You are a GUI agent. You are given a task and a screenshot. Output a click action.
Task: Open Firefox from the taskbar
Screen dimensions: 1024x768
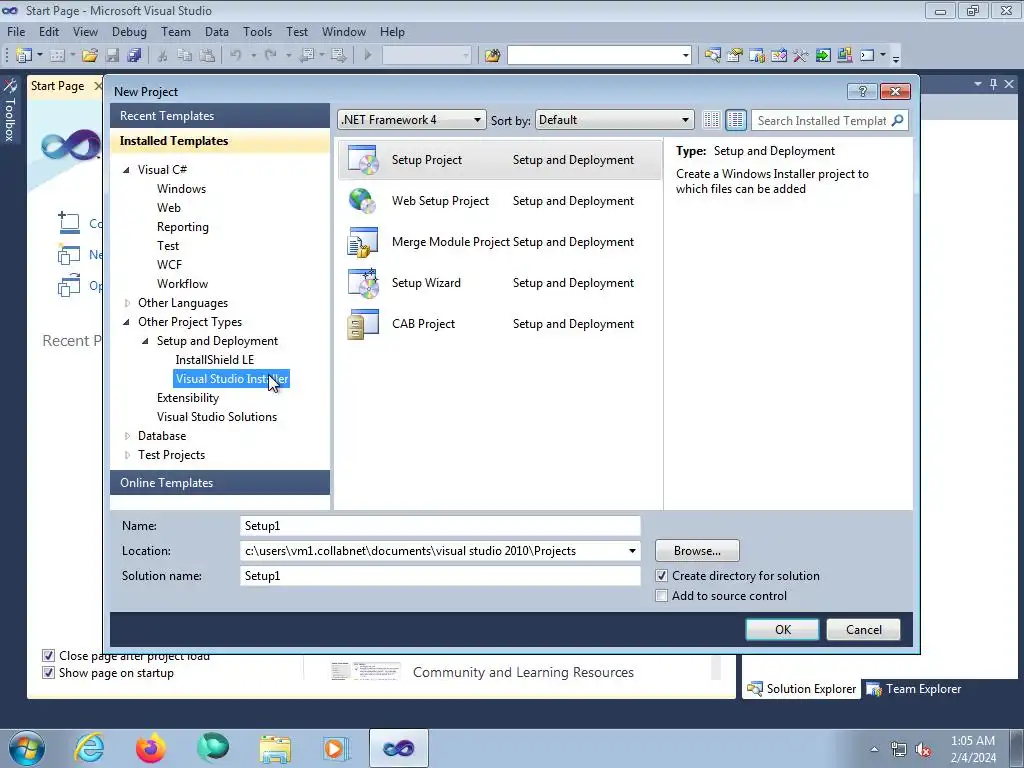pos(151,748)
